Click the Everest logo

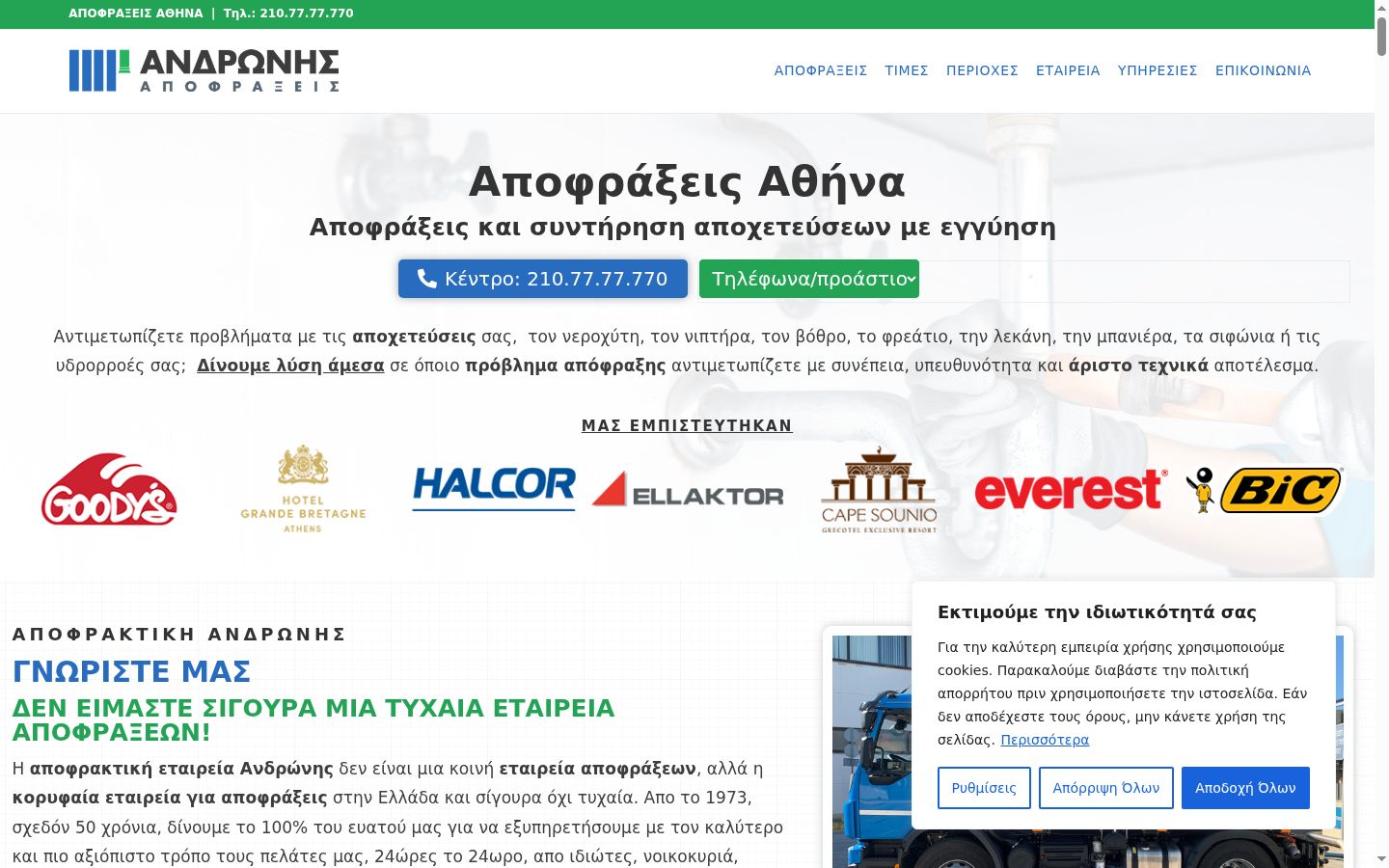[x=1071, y=490]
